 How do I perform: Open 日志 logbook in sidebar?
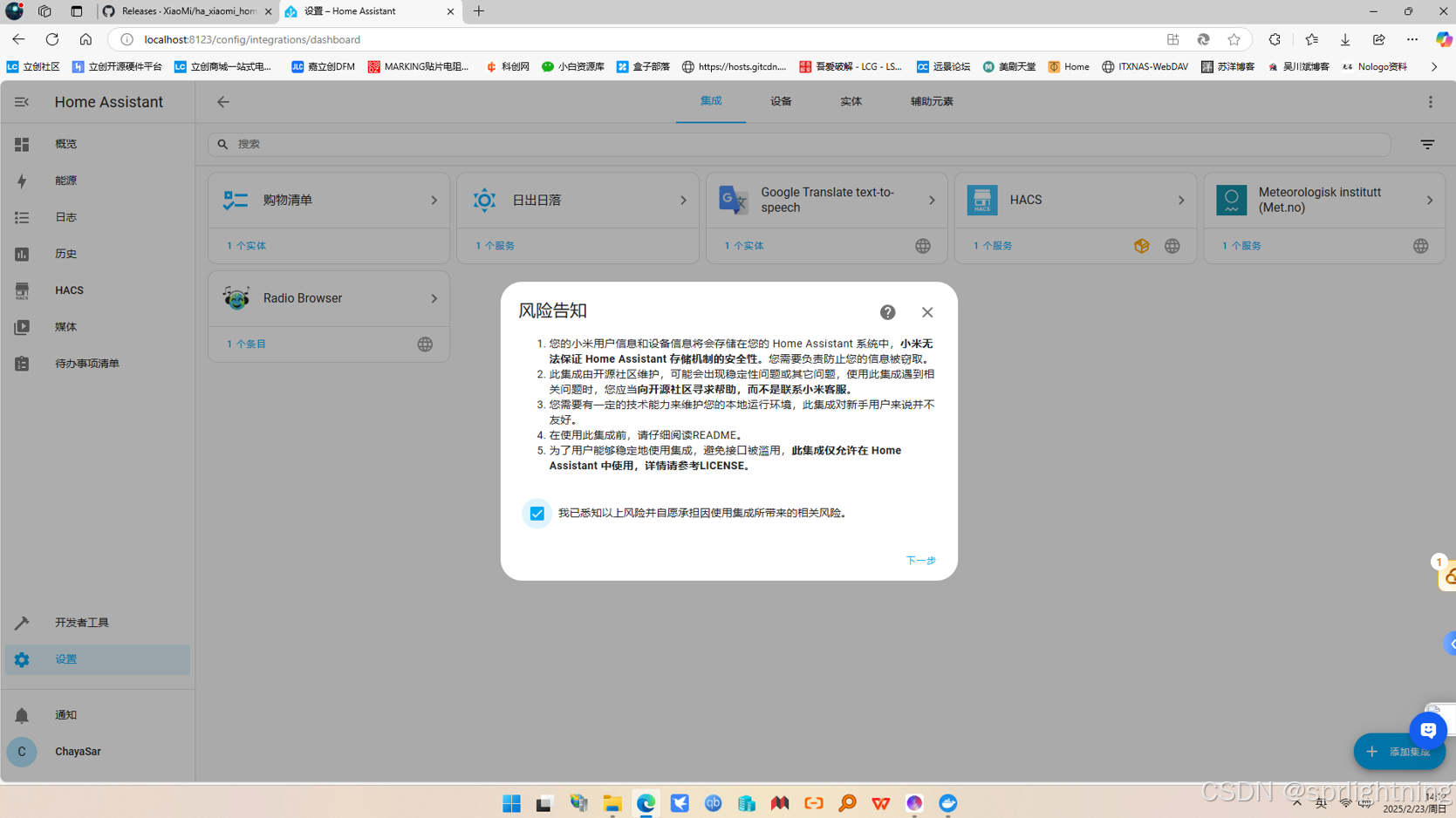[98, 217]
